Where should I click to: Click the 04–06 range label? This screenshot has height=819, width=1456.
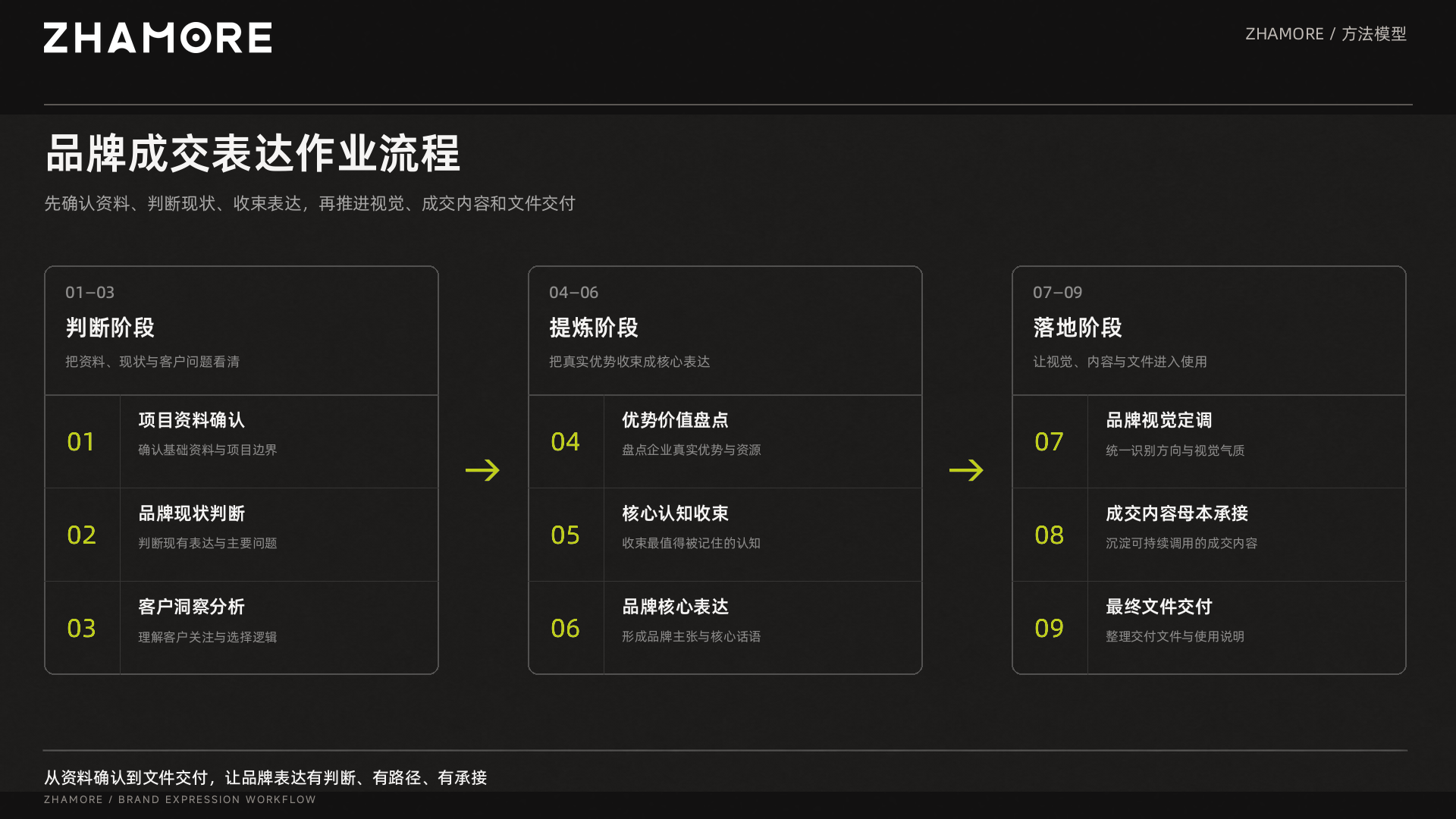click(573, 293)
